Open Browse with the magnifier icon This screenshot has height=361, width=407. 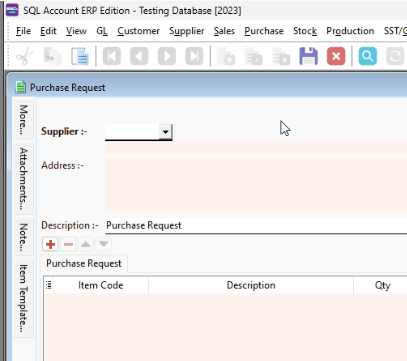pyautogui.click(x=368, y=56)
